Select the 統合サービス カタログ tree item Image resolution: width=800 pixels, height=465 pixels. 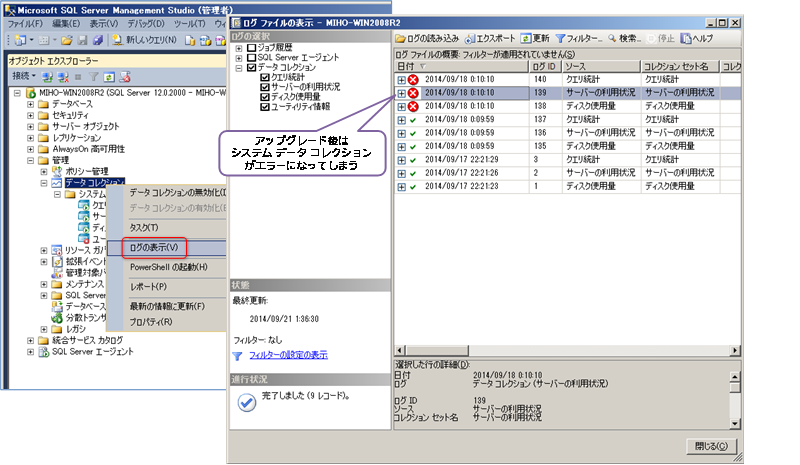87,340
